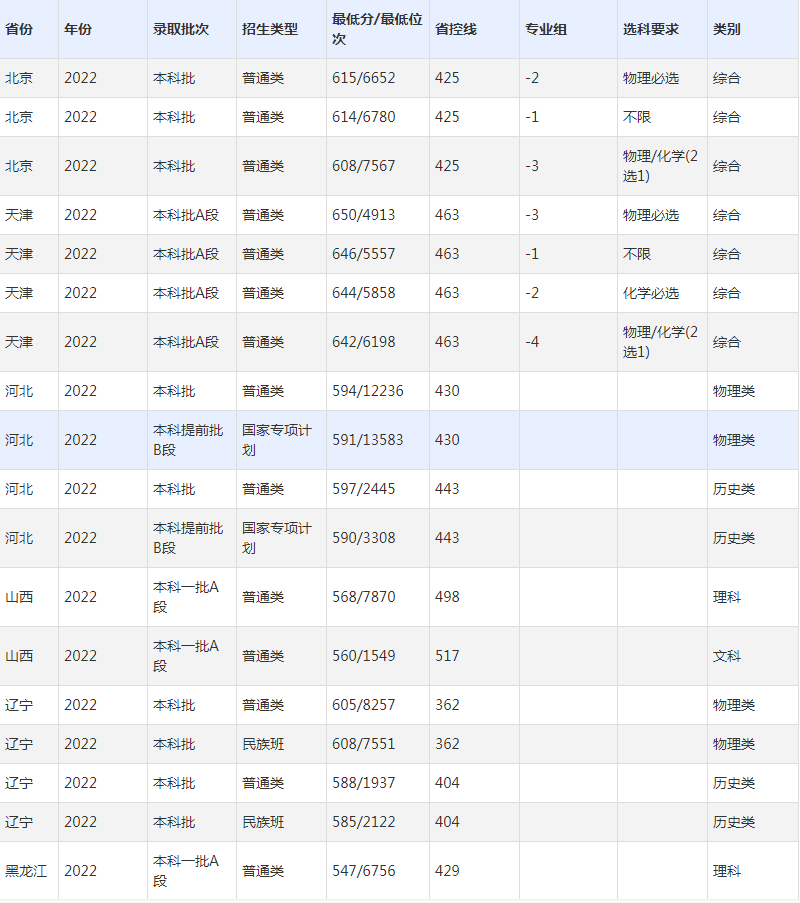Click 专业组 -2 in the 615/6652 row
The image size is (800, 903).
(x=532, y=78)
